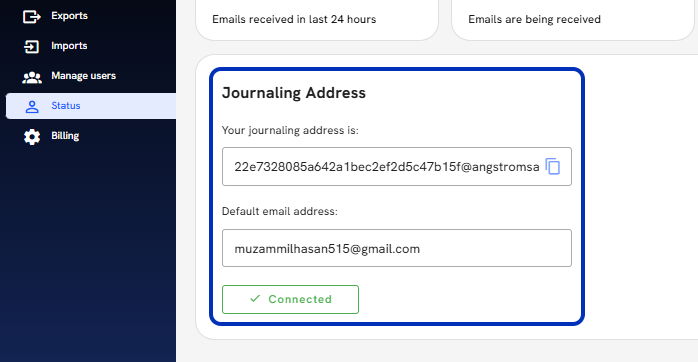Click the 'Your journaling address is' label
The image size is (698, 362).
[290, 130]
